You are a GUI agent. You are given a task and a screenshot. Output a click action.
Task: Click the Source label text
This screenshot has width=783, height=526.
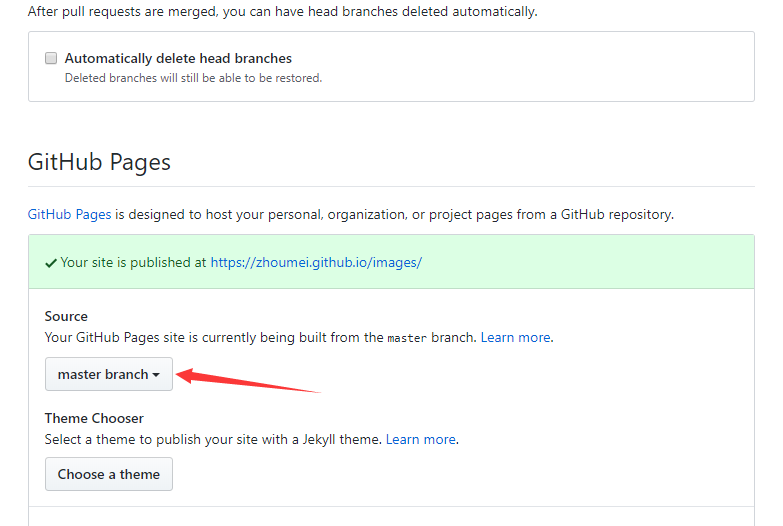[x=66, y=316]
